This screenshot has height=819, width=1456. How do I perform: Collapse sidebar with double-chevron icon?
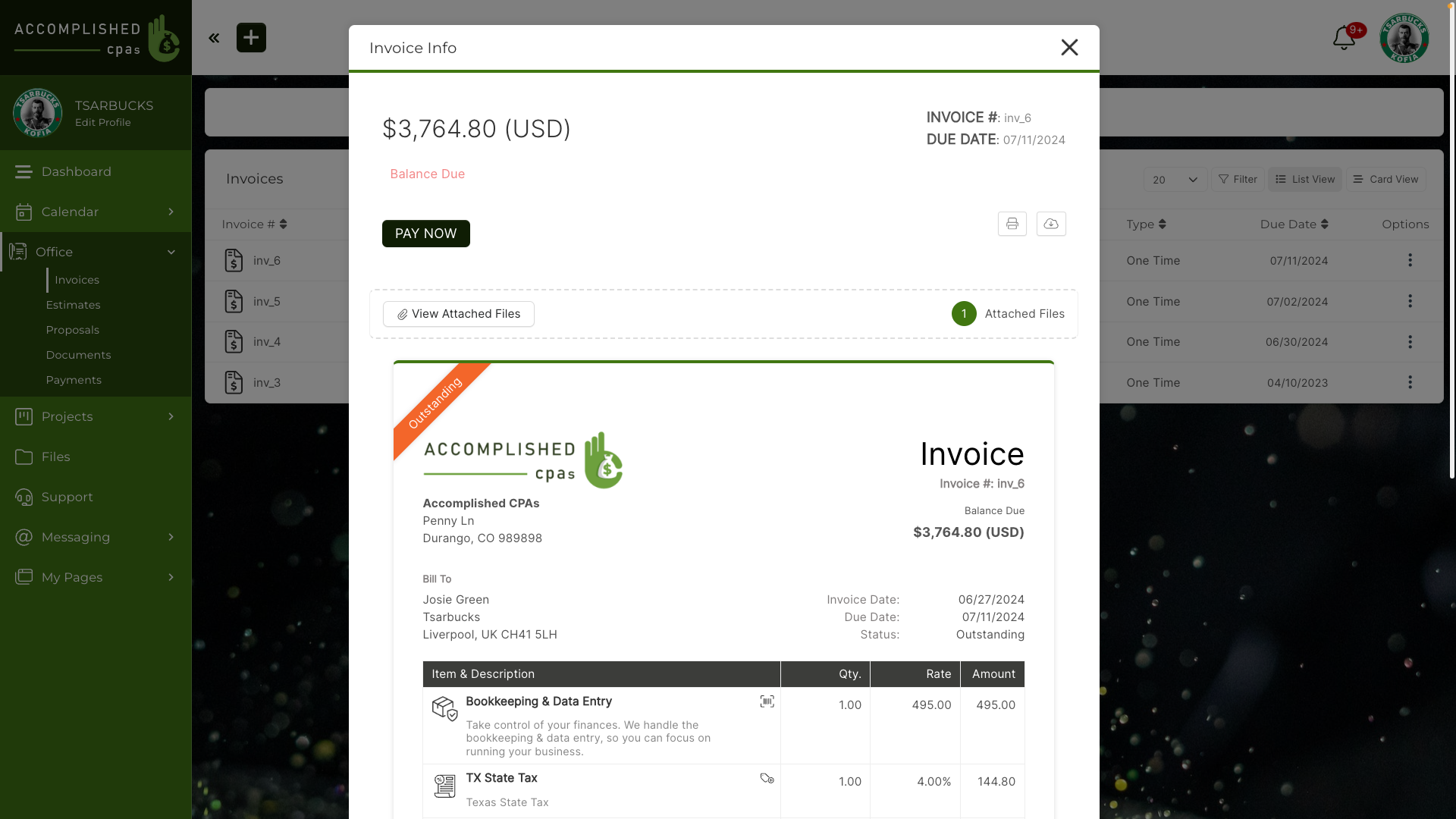tap(214, 38)
